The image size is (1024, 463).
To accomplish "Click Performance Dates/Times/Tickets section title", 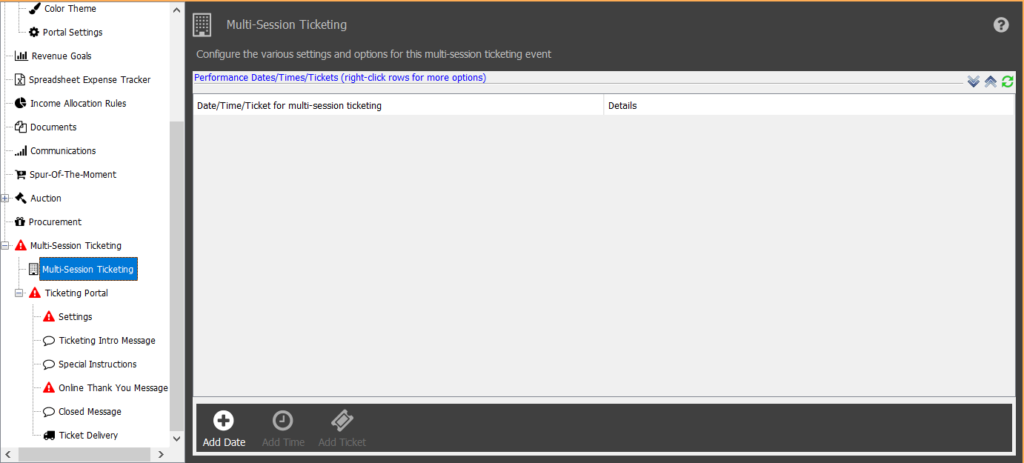I will (x=340, y=77).
